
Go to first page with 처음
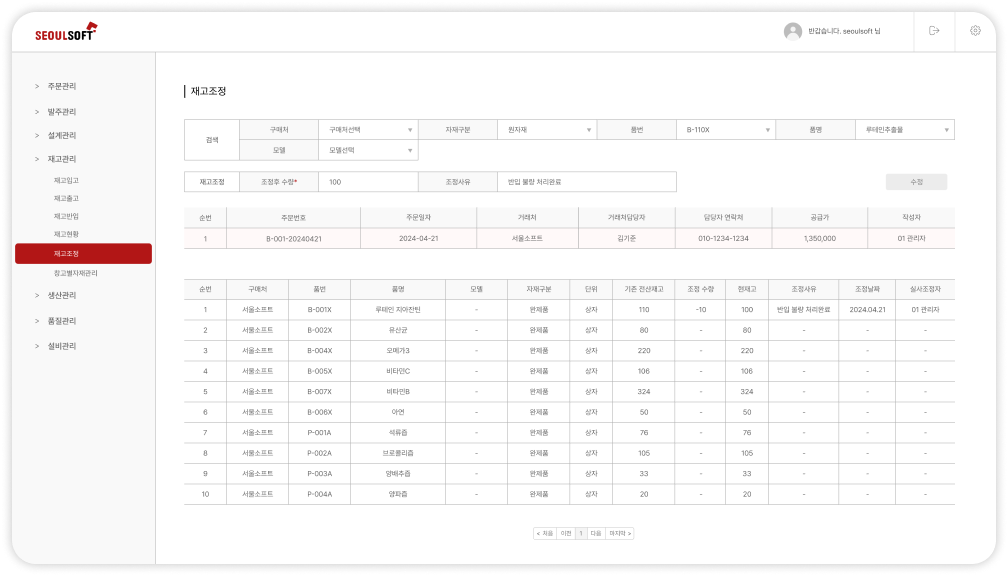click(544, 534)
